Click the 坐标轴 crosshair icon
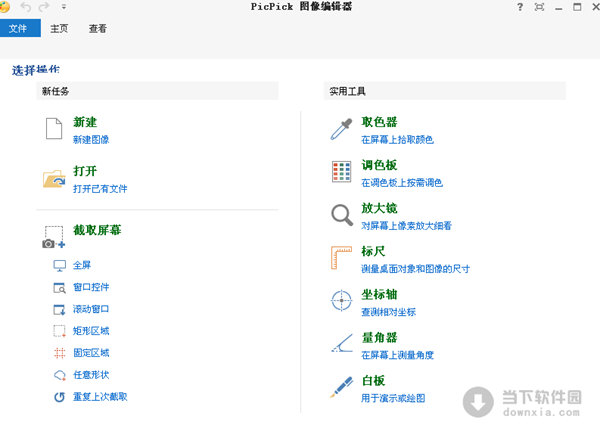The width and height of the screenshot is (600, 431). (341, 301)
